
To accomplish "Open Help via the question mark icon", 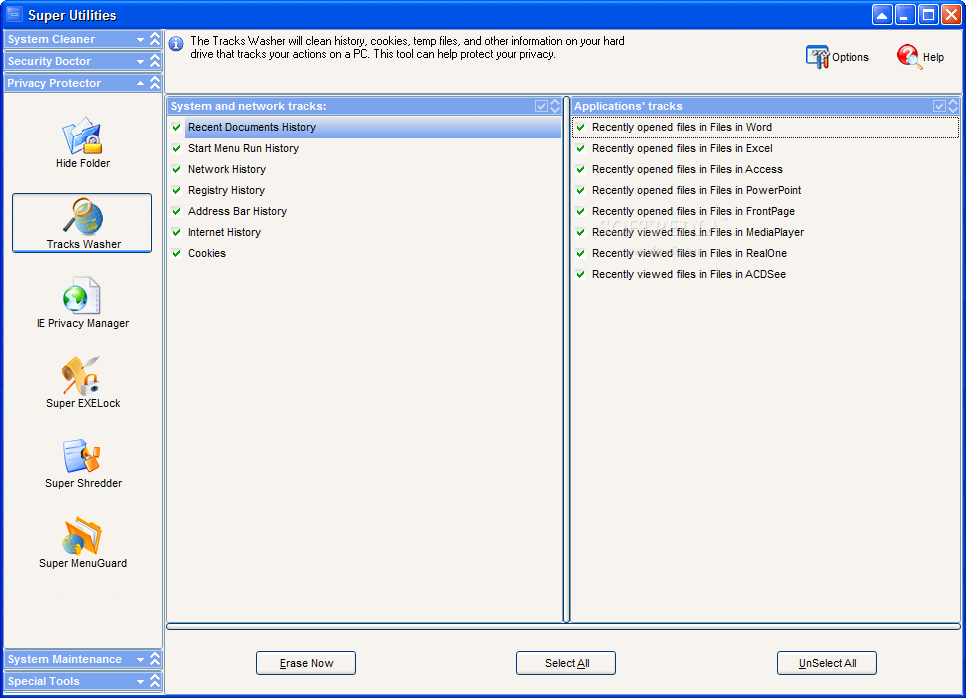I will pos(909,57).
